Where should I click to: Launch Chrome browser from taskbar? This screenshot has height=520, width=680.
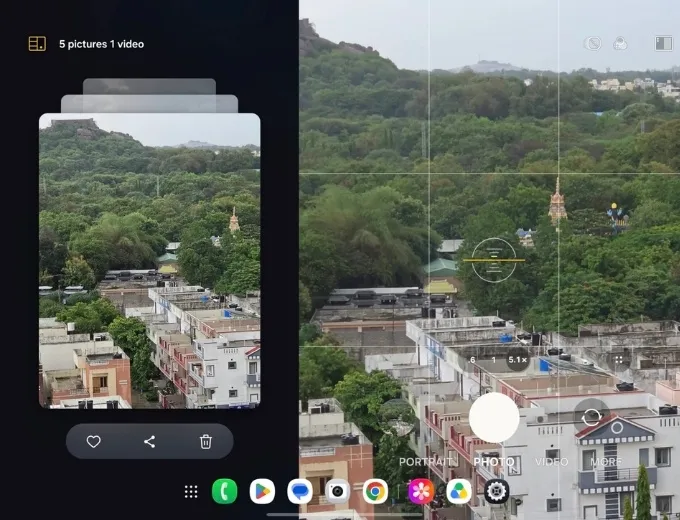click(x=375, y=491)
